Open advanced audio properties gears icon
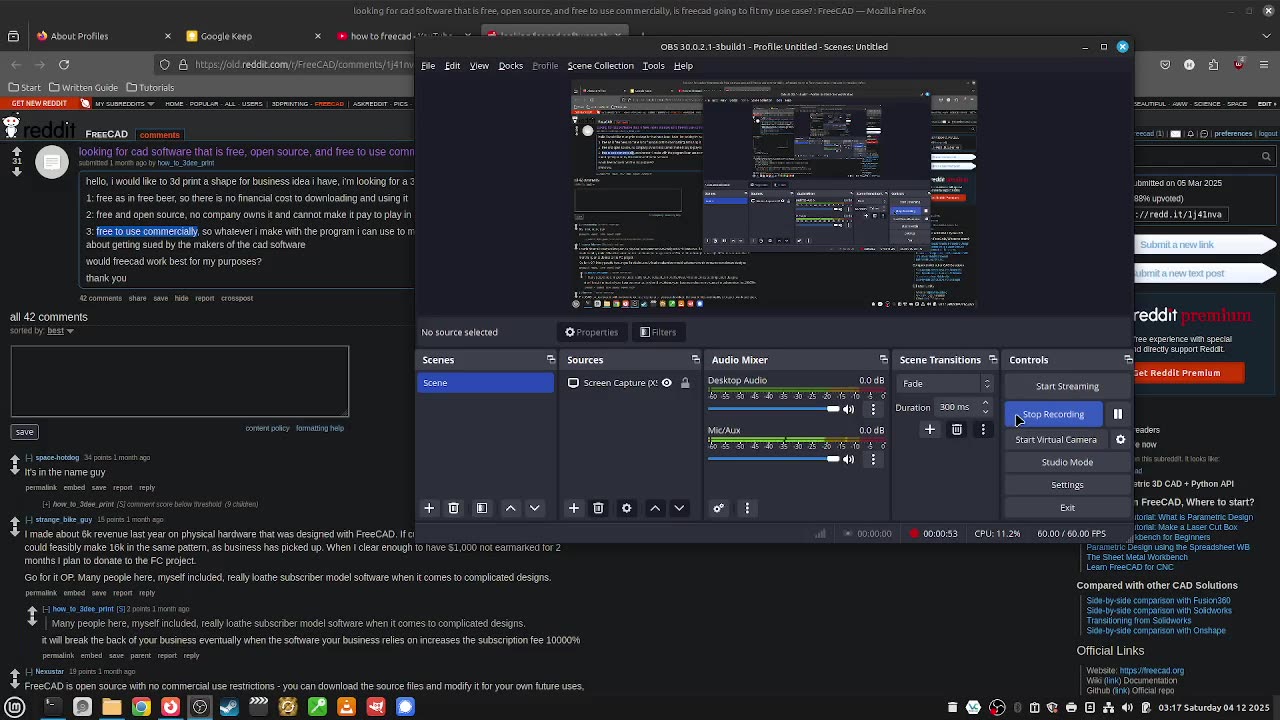The width and height of the screenshot is (1280, 720). (x=718, y=508)
